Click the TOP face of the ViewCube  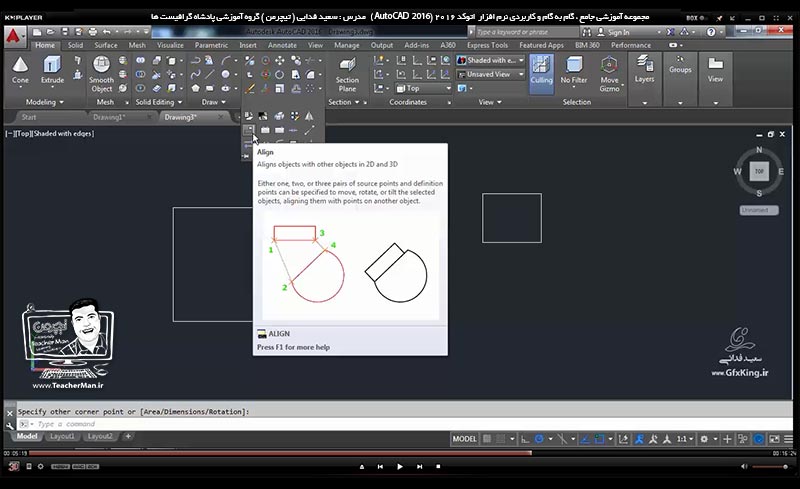pyautogui.click(x=759, y=171)
